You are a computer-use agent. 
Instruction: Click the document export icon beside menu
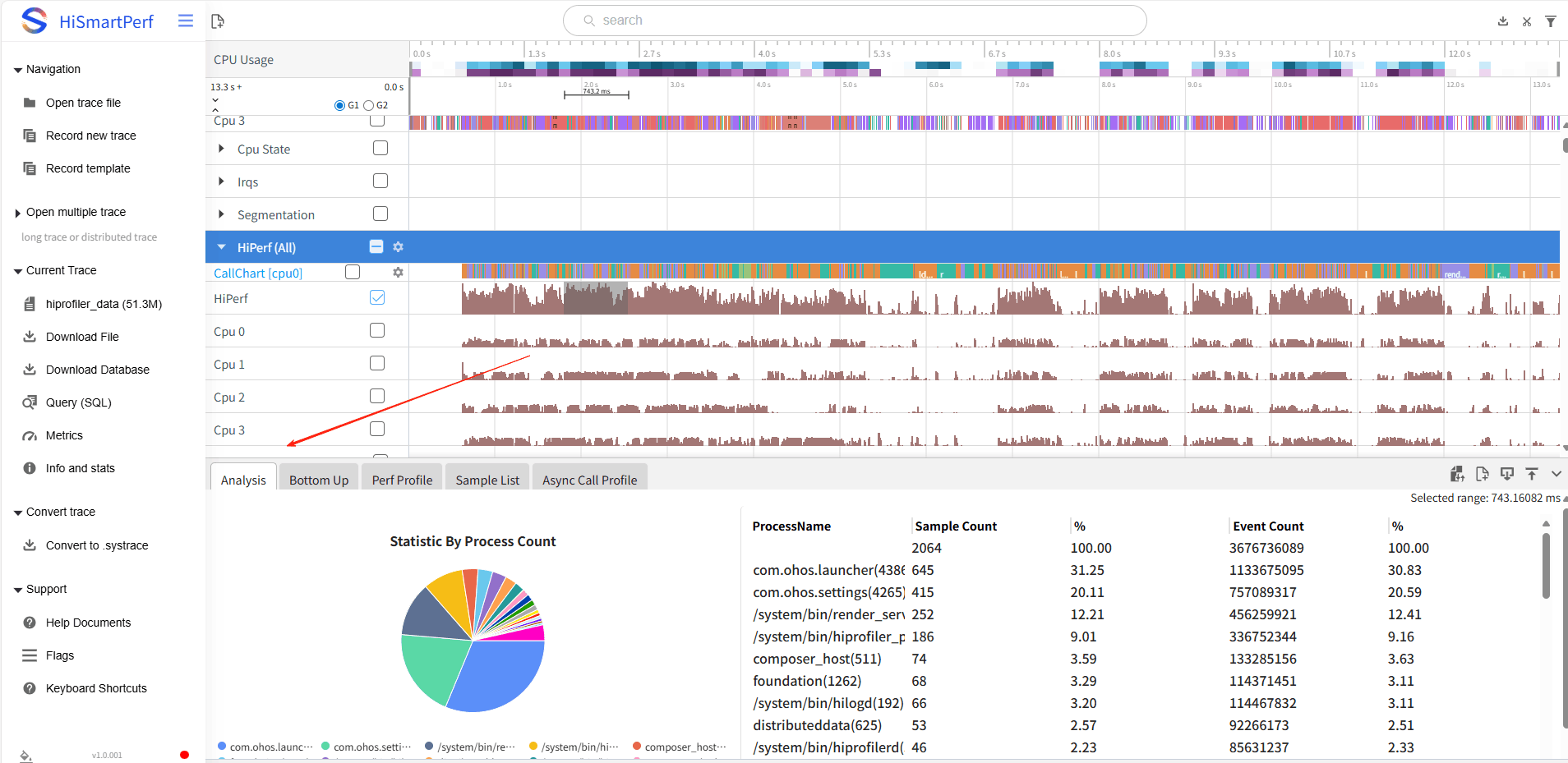point(218,21)
